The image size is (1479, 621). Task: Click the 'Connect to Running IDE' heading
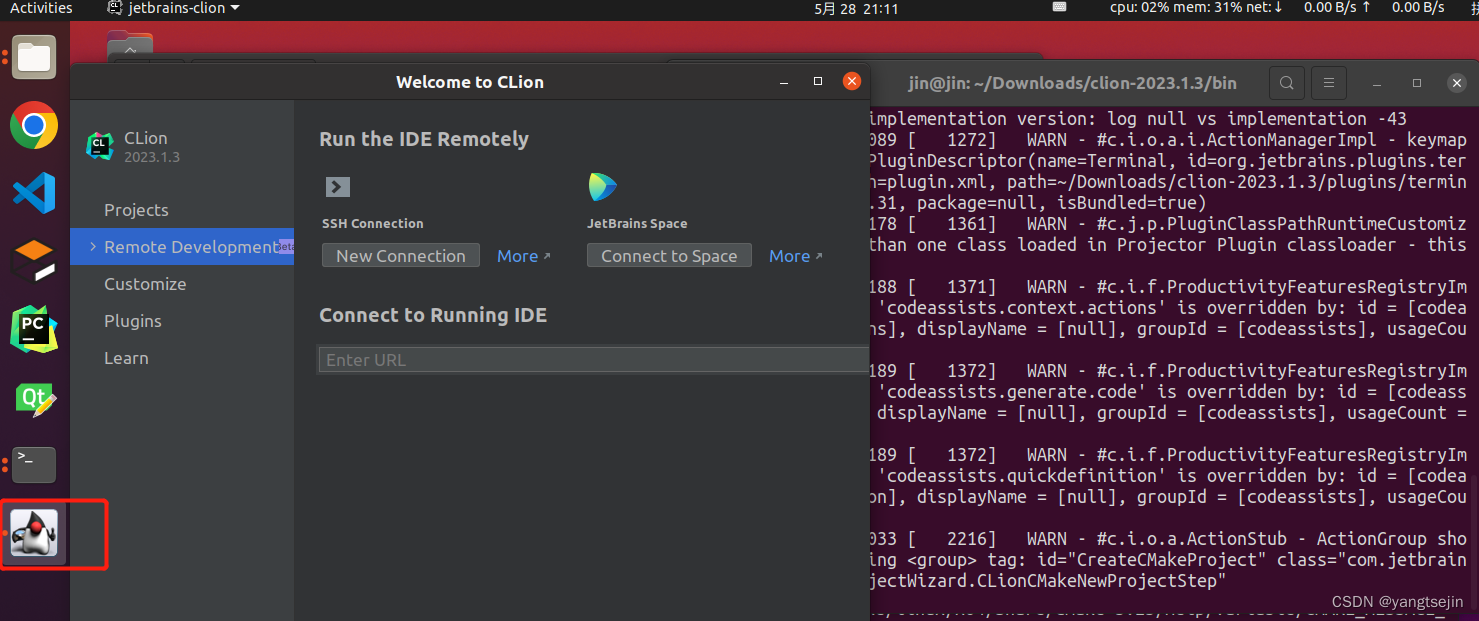click(433, 315)
